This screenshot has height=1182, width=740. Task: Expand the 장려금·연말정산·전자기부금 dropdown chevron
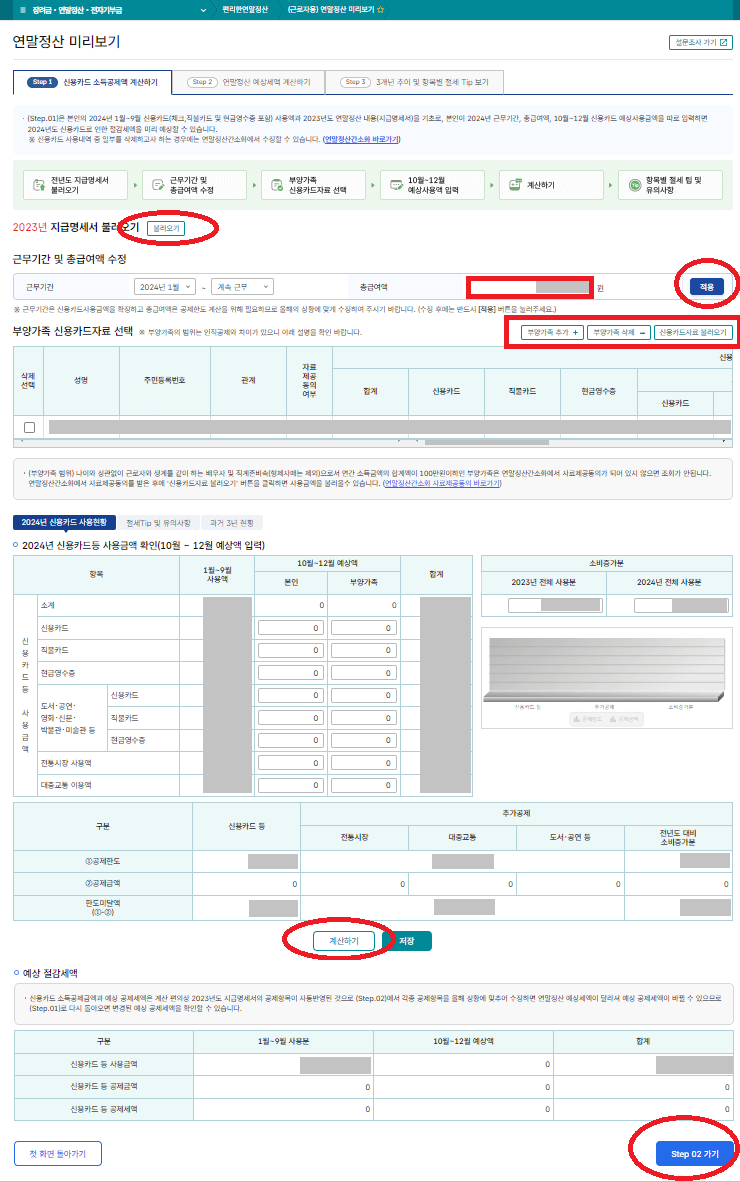pos(203,10)
